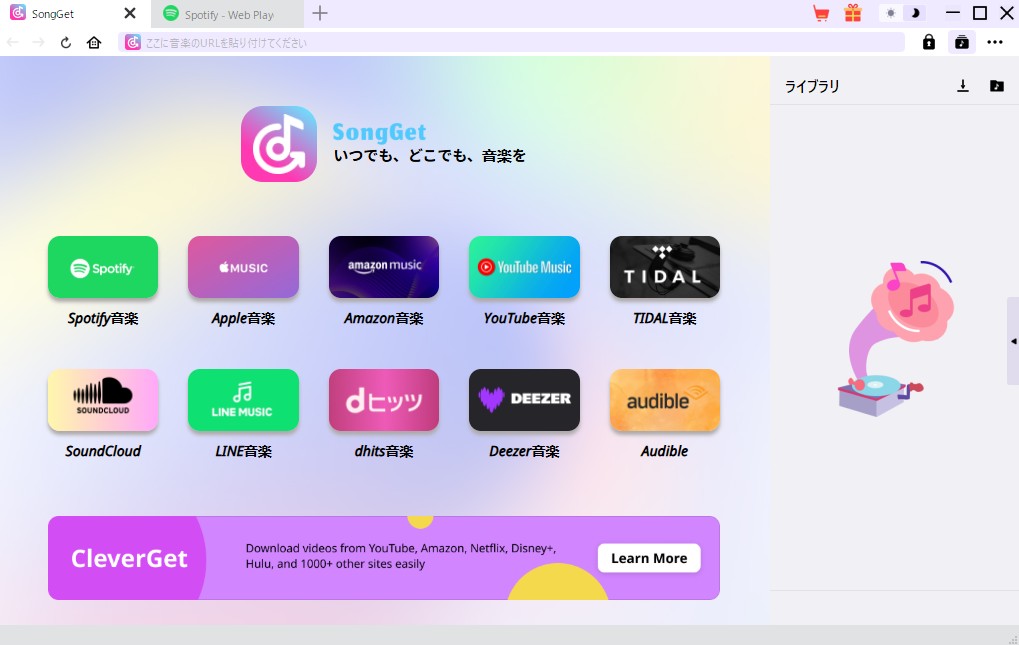Open the dhits music tile
1019x645 pixels.
click(384, 400)
